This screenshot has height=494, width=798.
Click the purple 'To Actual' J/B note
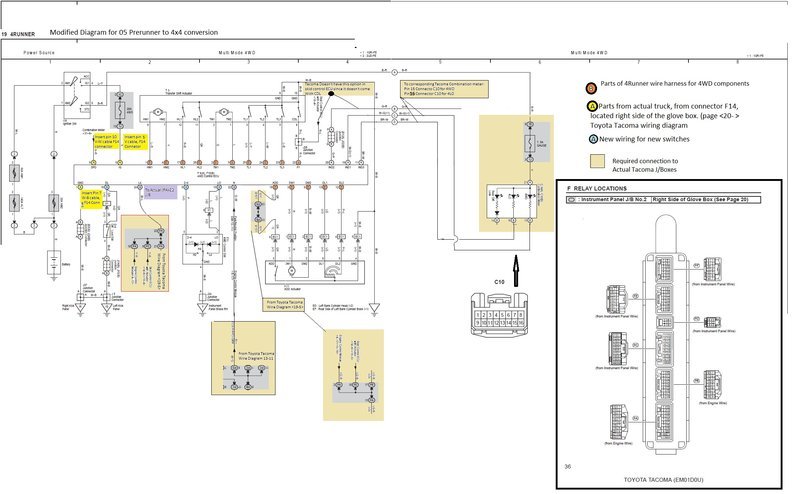click(x=160, y=192)
